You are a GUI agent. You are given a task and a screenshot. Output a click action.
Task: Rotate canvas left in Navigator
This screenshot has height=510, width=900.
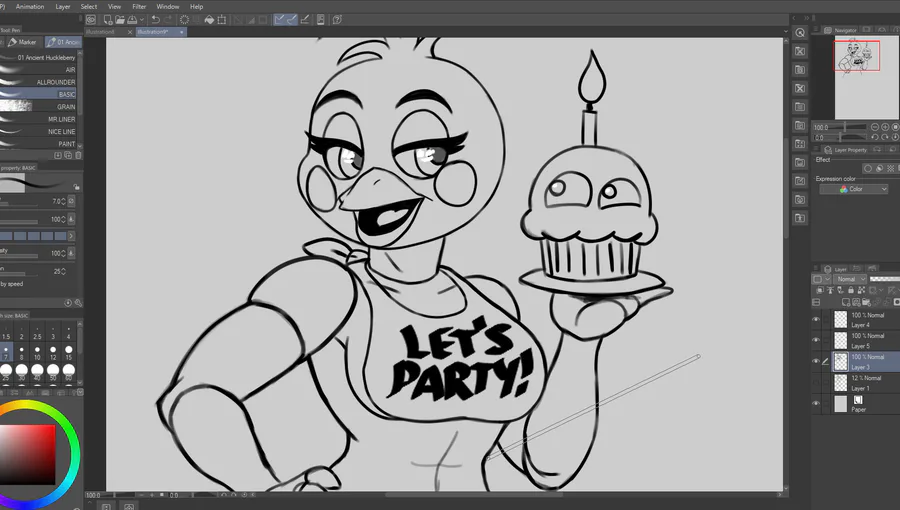point(875,137)
